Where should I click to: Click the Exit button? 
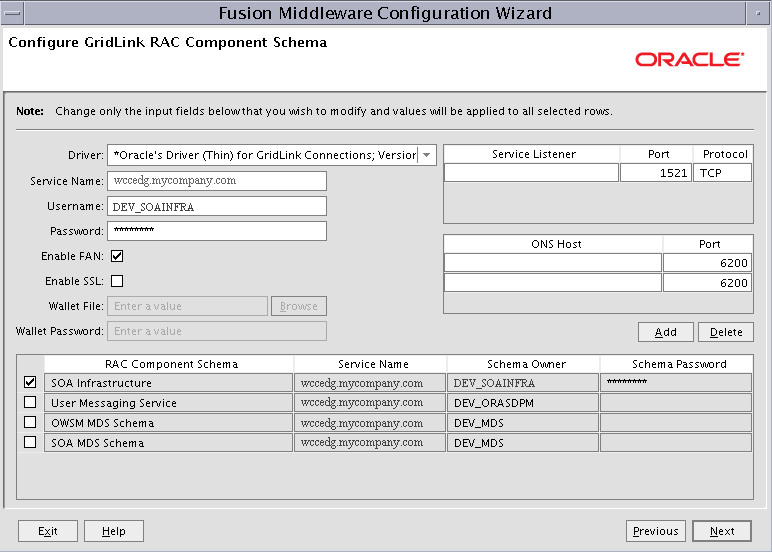[48, 531]
